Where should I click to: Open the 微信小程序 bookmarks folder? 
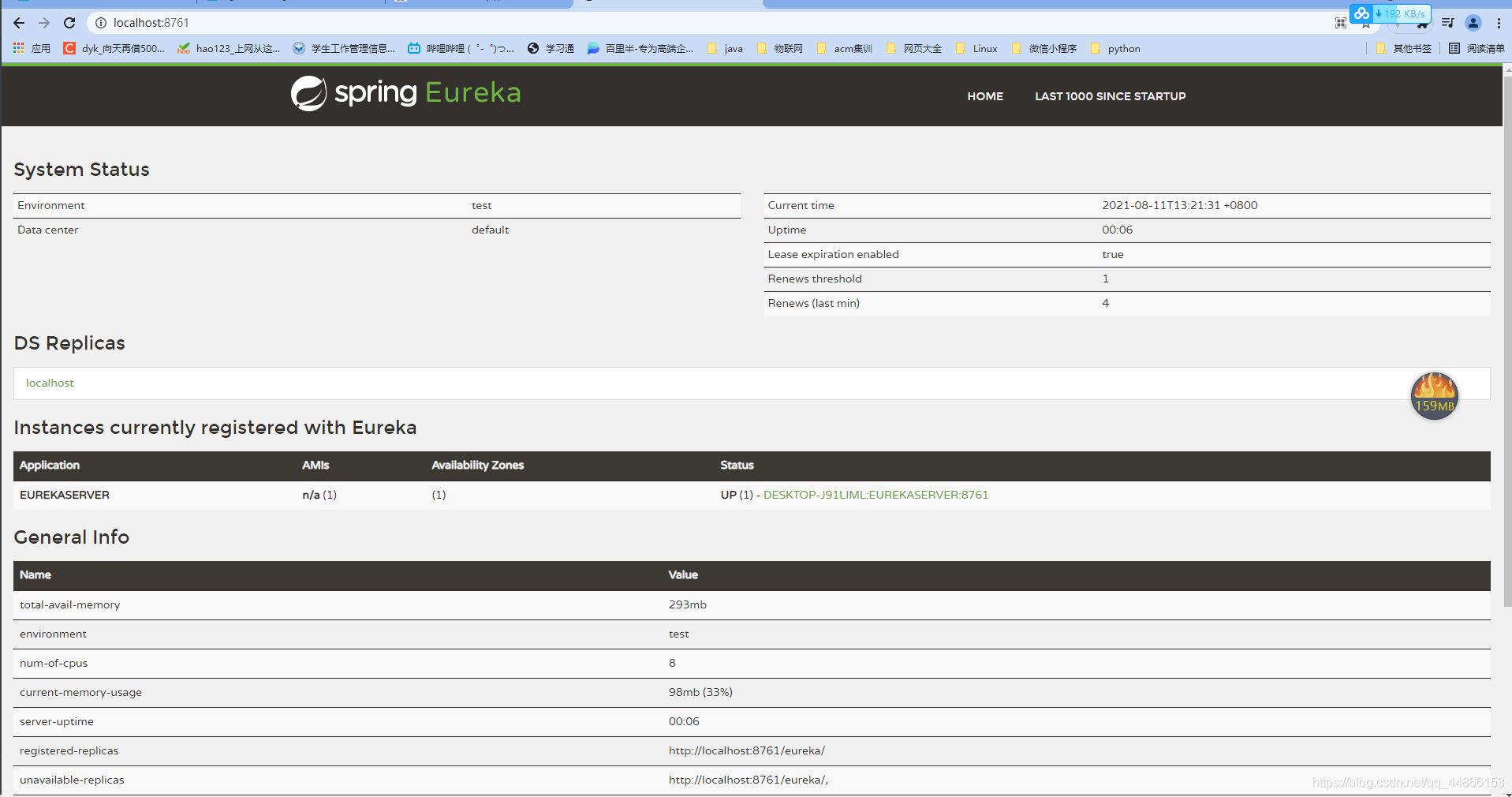[1044, 48]
